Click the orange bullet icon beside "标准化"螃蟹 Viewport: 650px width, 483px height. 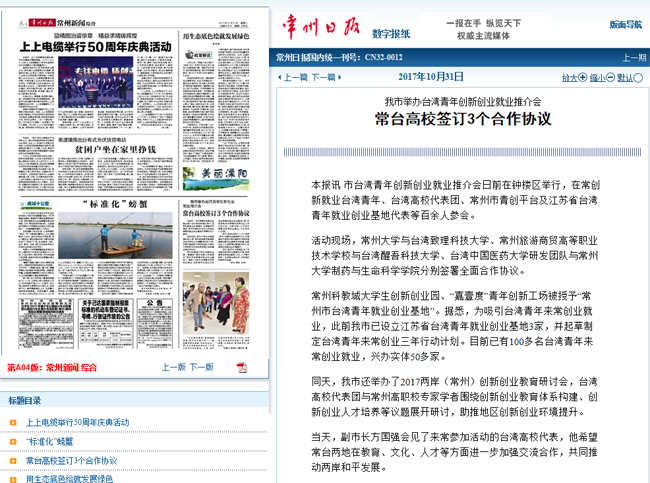coord(12,442)
